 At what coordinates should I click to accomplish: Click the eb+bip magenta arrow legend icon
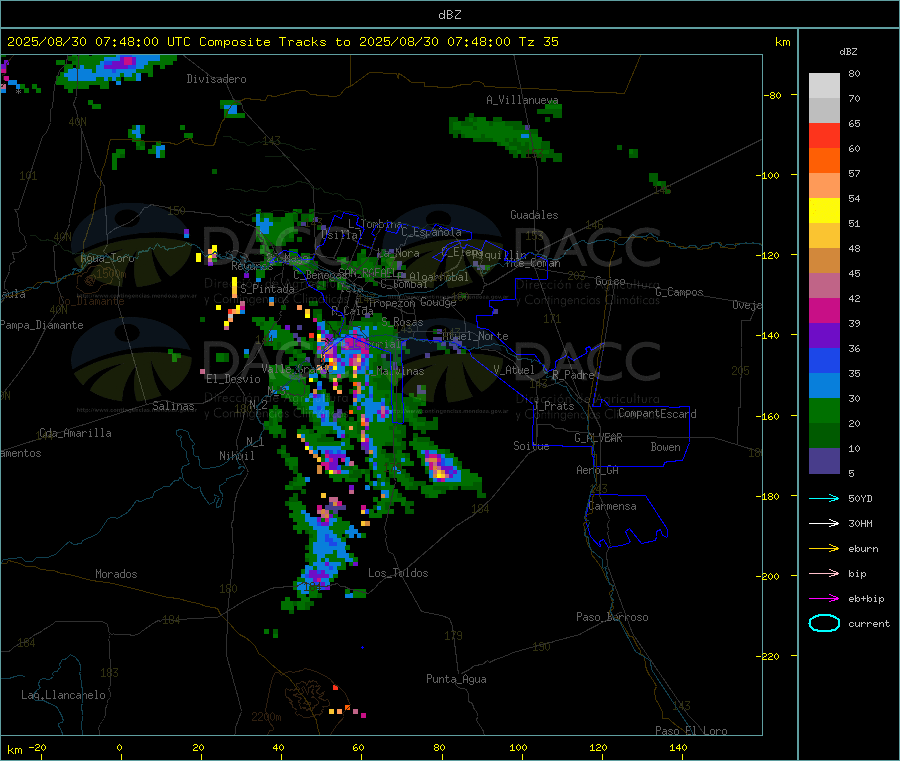[824, 599]
